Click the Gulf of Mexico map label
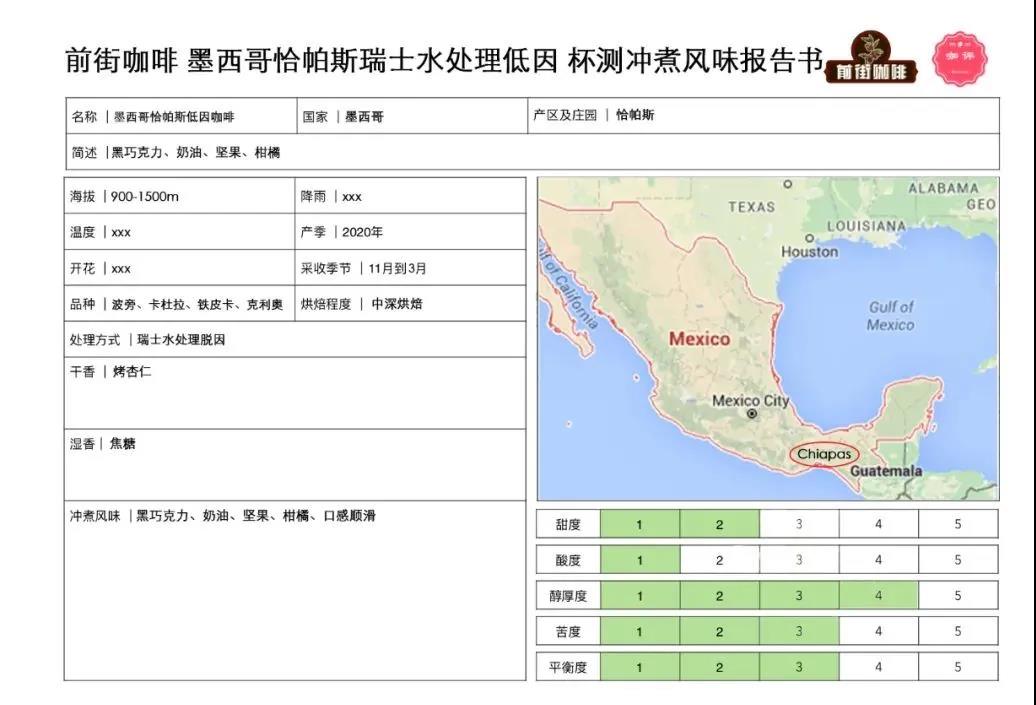Viewport: 1036px width, 705px height. pyautogui.click(x=890, y=316)
